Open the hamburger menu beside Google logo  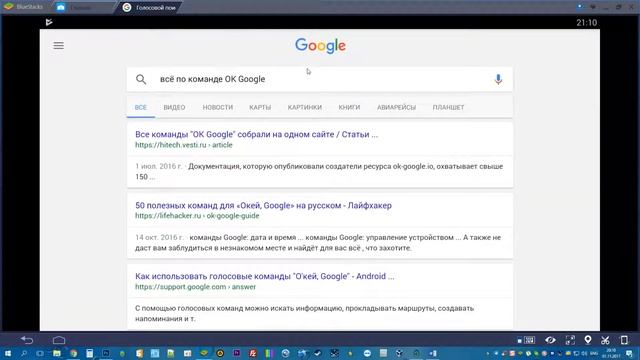58,45
